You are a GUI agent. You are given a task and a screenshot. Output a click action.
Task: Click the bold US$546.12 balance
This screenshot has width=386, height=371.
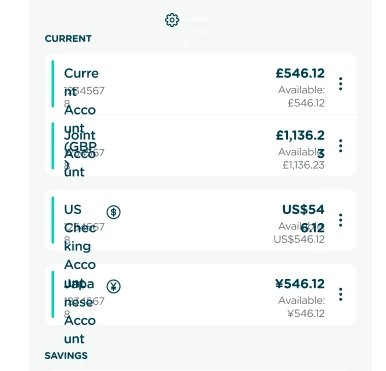[303, 218]
